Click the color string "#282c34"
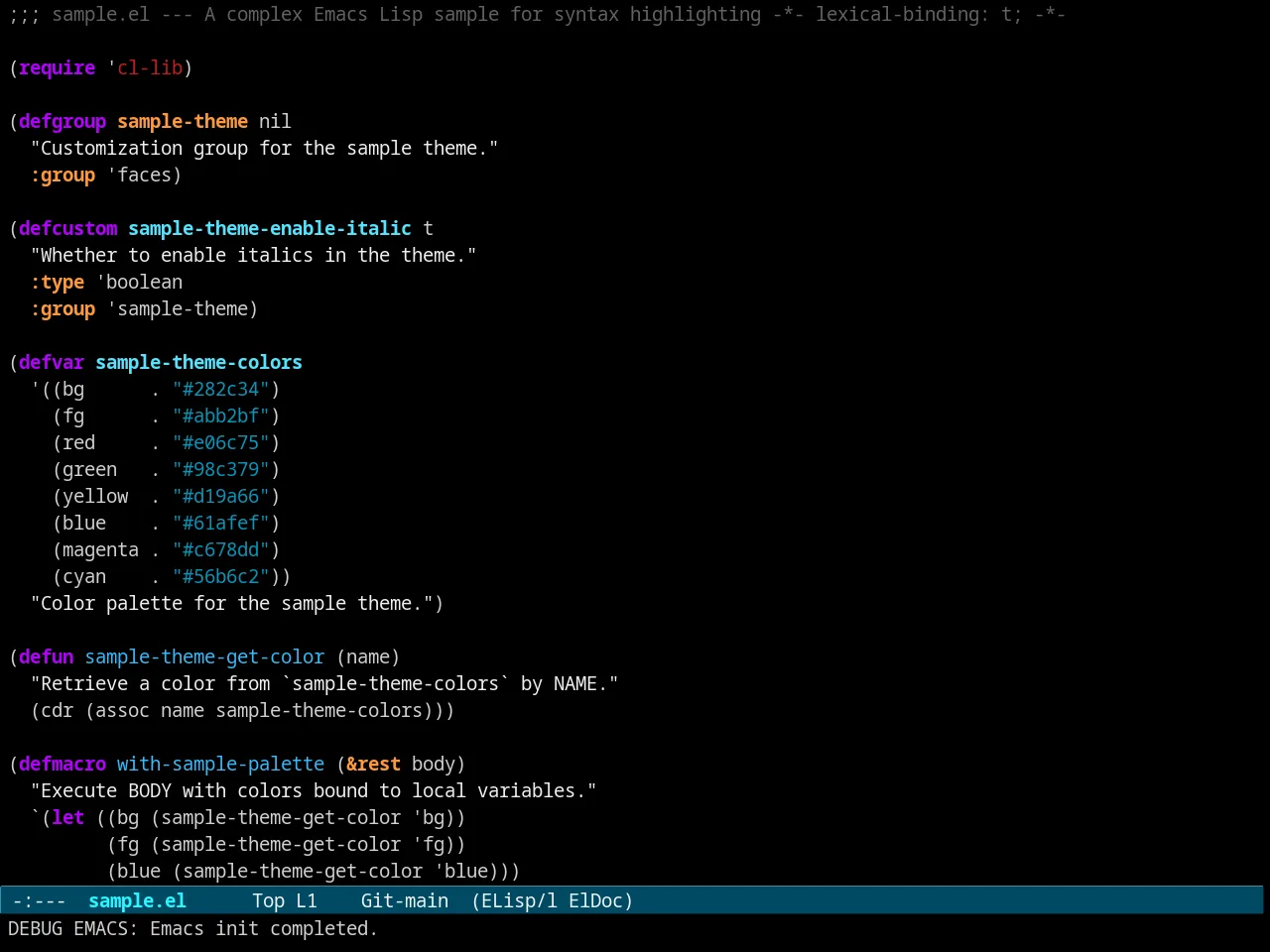The image size is (1270, 952). 221,389
